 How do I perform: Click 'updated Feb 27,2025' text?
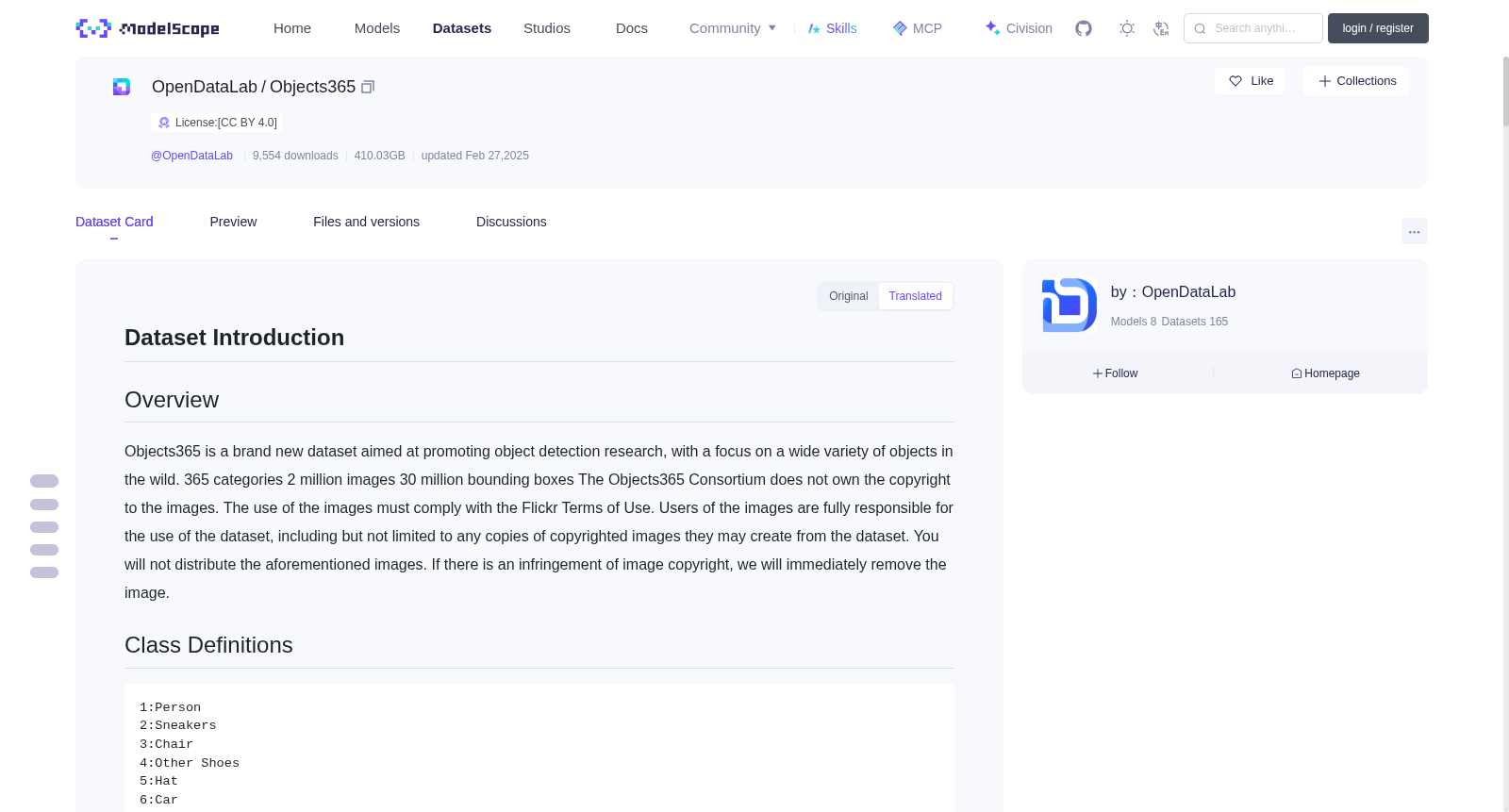point(474,156)
